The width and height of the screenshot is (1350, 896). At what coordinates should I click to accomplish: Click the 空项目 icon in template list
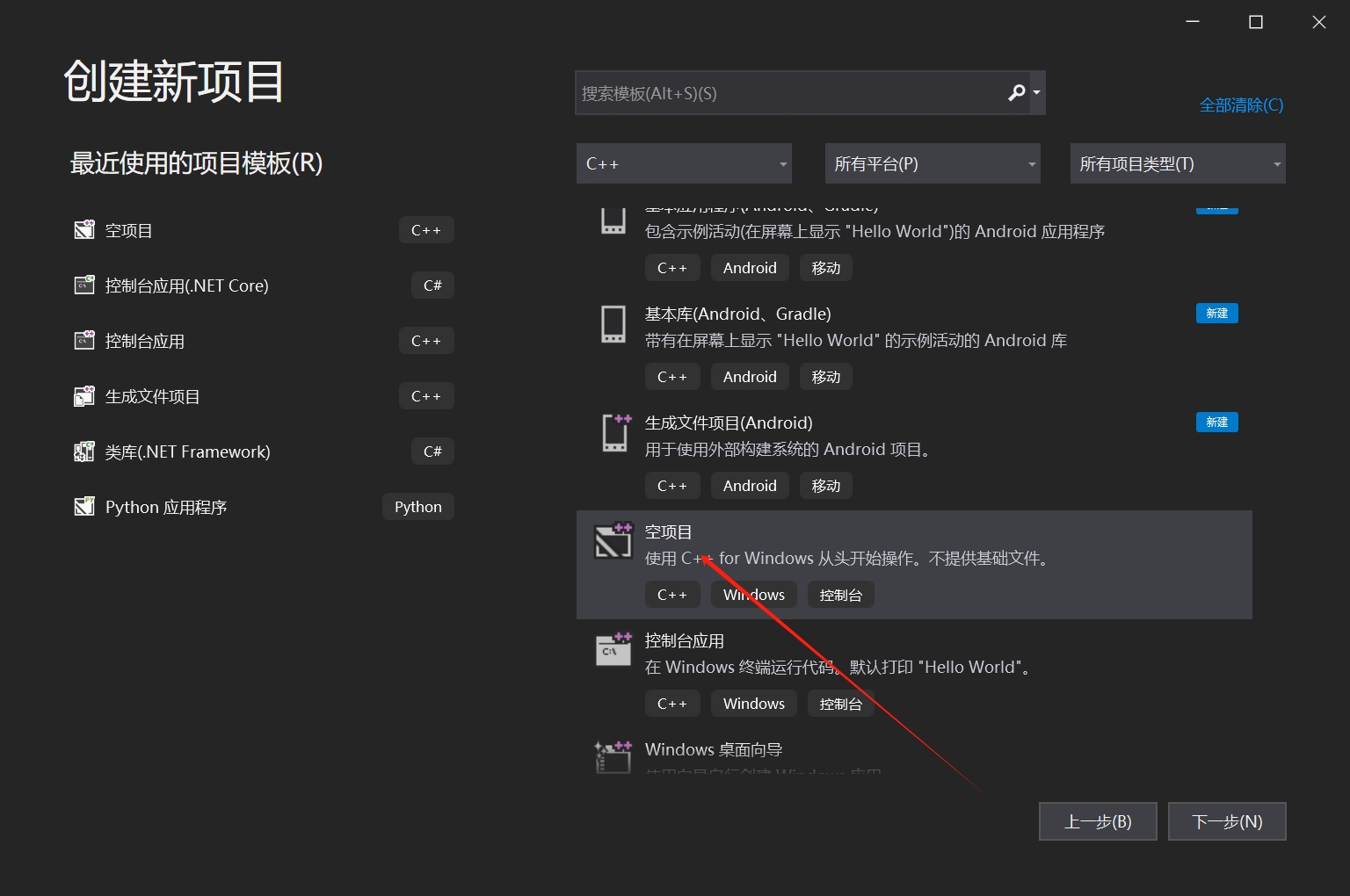tap(613, 540)
